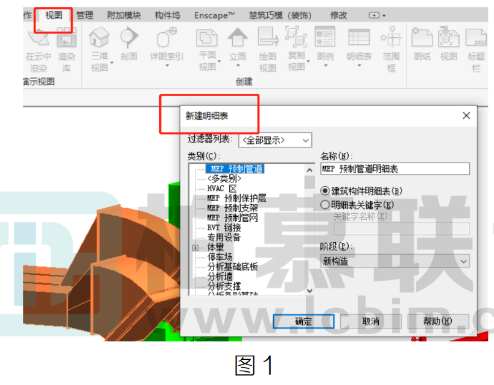494x385 pixels.
Task: Open the 阶段 新构造 dropdown
Action: pos(395,261)
